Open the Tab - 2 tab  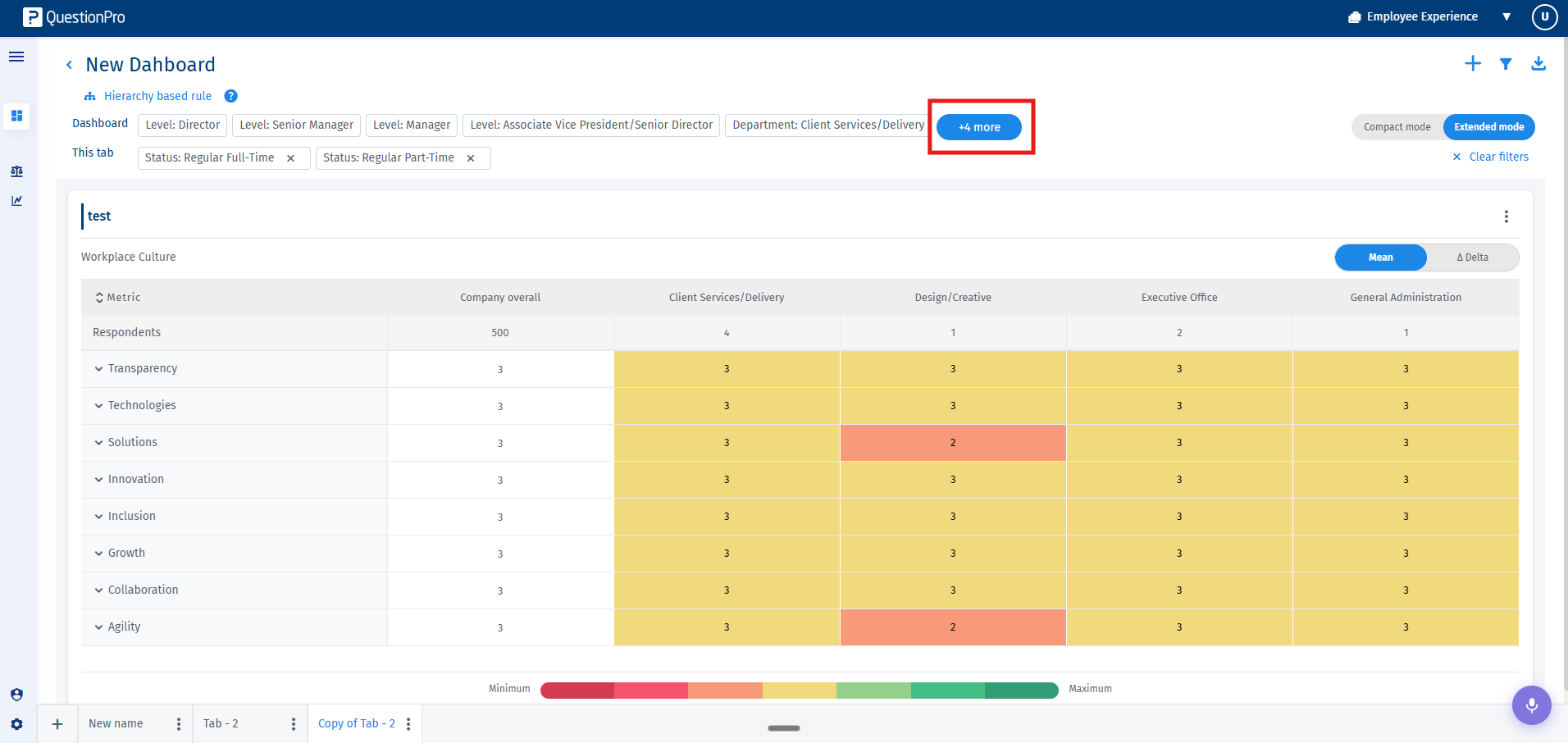tap(221, 723)
